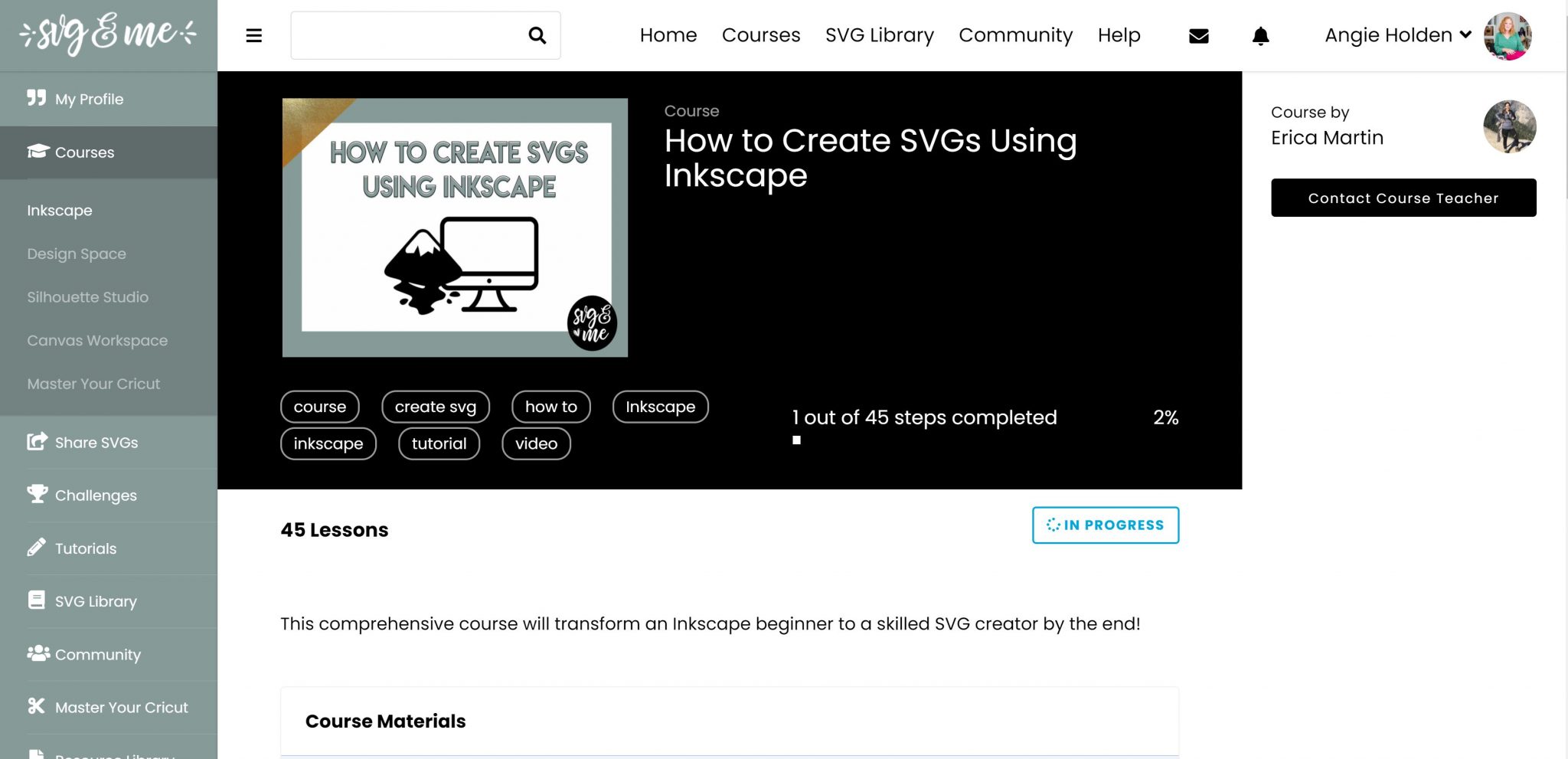Click the Challenges trophy icon
The image size is (1568, 759).
[x=38, y=494]
